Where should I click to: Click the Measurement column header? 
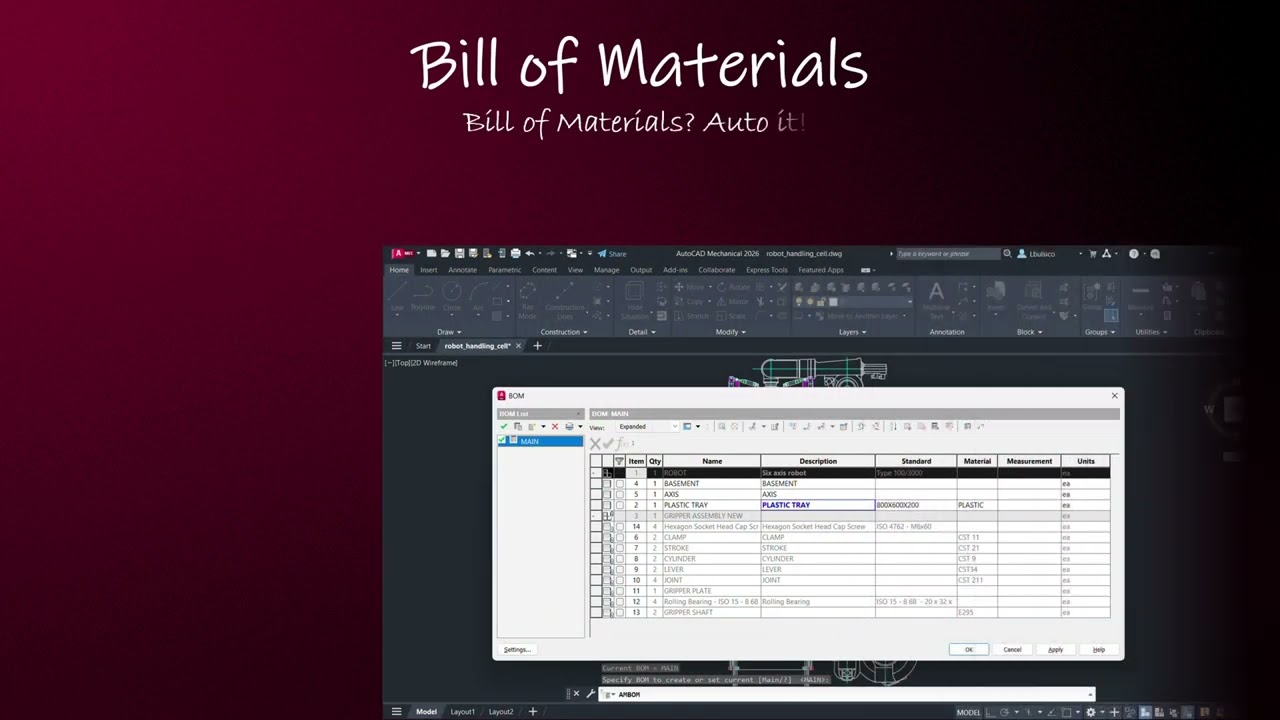(1029, 461)
